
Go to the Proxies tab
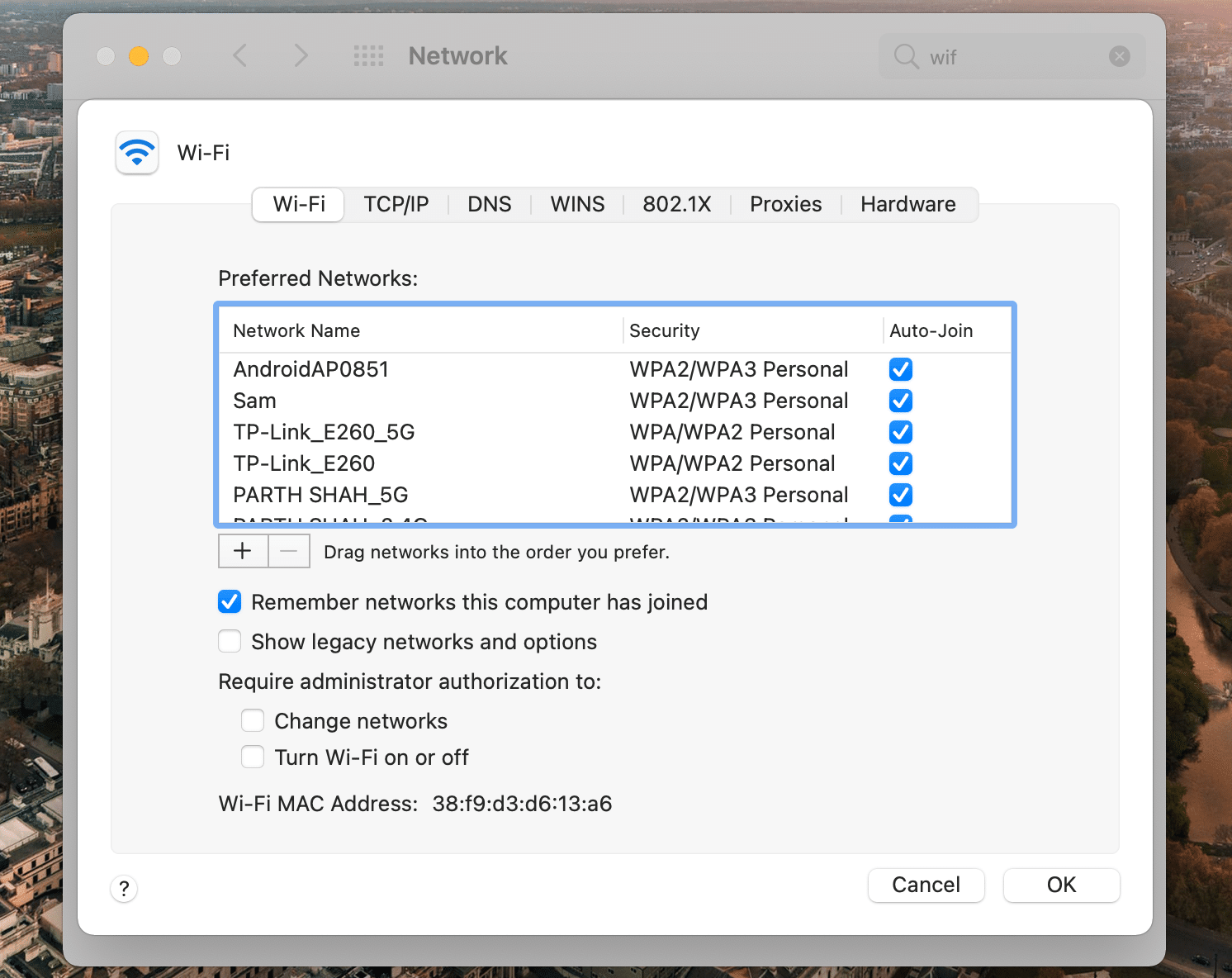785,204
